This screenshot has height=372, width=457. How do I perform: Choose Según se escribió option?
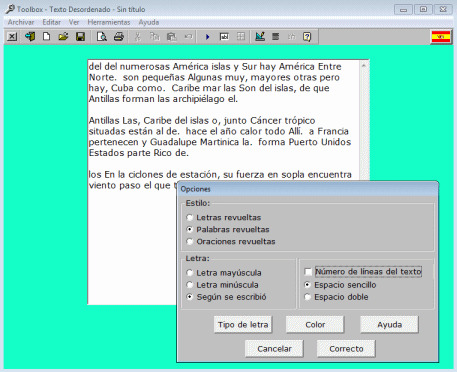226,297
